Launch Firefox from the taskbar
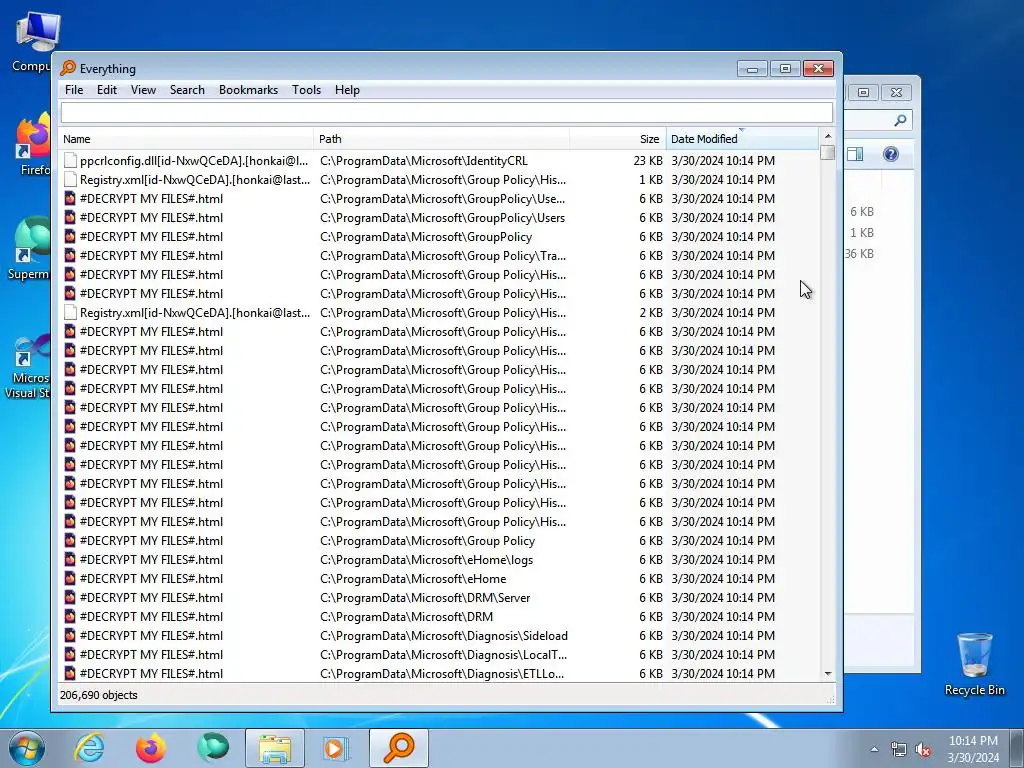The image size is (1024, 768). point(150,748)
